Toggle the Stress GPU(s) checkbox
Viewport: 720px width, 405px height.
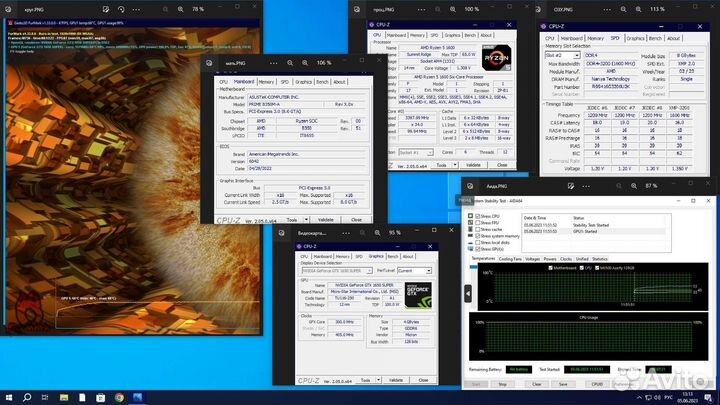[478, 249]
